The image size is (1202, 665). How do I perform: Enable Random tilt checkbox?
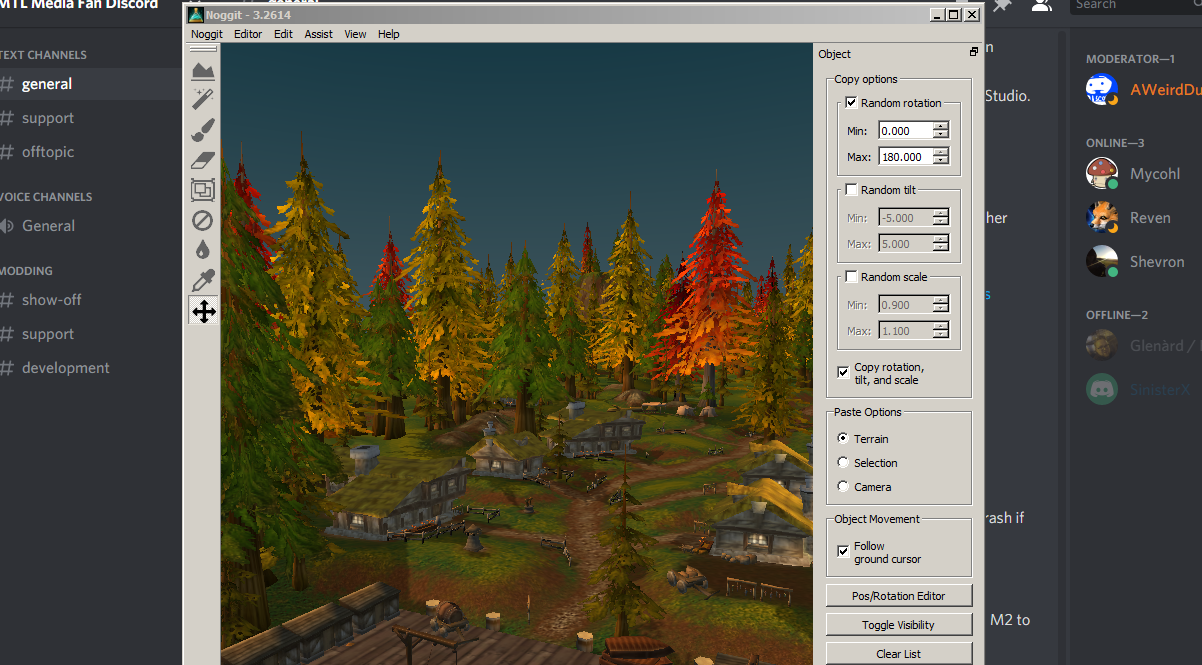[851, 190]
